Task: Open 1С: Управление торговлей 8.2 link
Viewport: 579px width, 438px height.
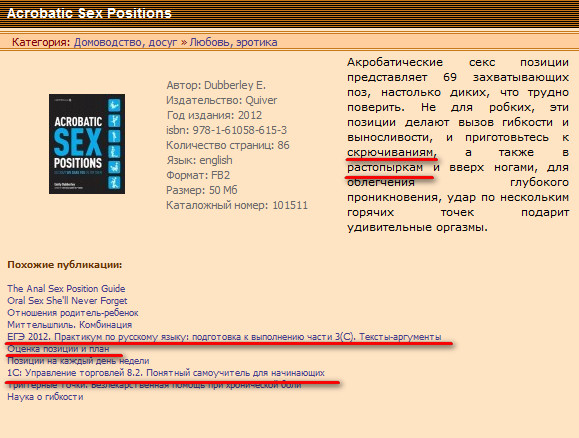Action: 166,373
